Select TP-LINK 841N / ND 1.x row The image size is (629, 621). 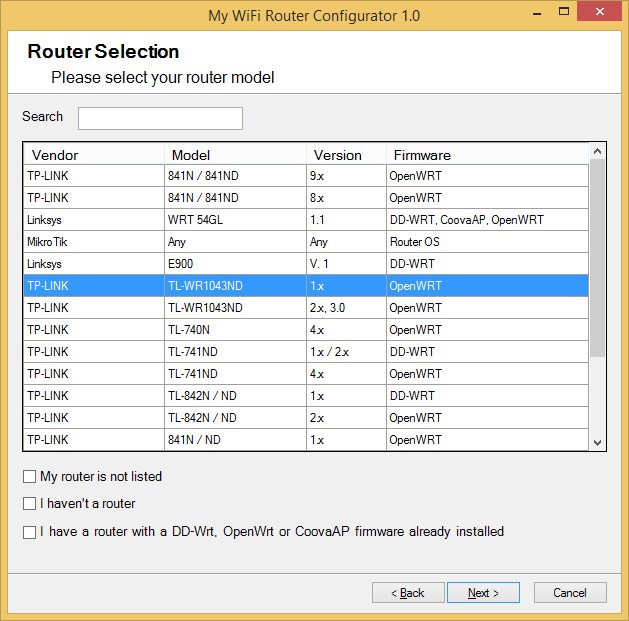coord(306,440)
